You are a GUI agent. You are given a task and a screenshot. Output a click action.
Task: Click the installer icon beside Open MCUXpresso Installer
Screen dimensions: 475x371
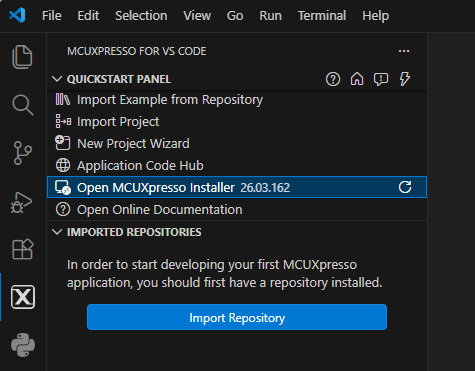click(63, 187)
